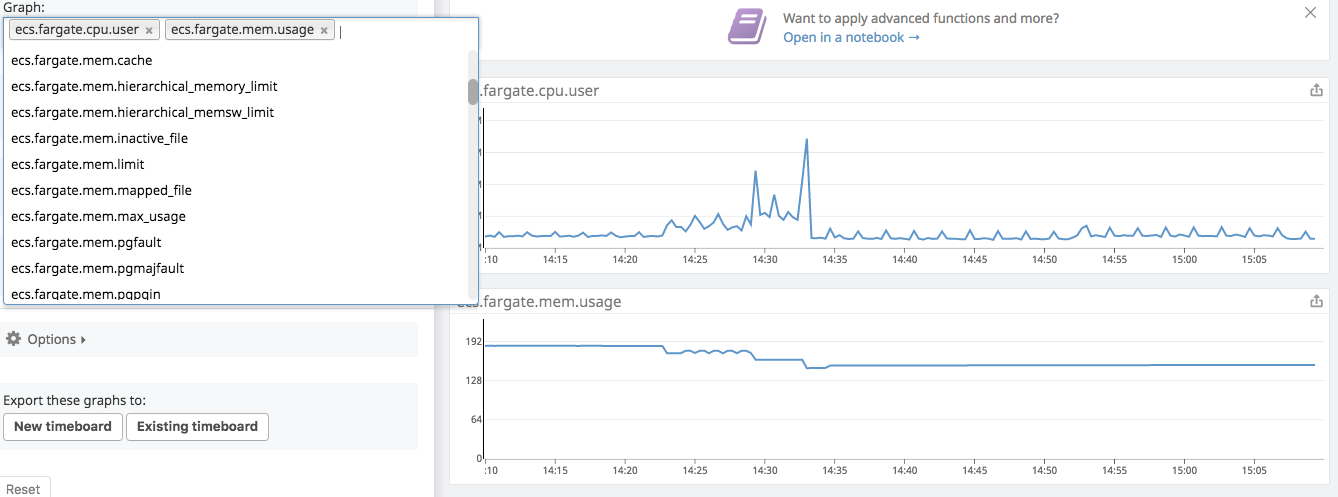Image resolution: width=1338 pixels, height=497 pixels.
Task: Click the metric list scrollbar handle
Action: pos(473,91)
